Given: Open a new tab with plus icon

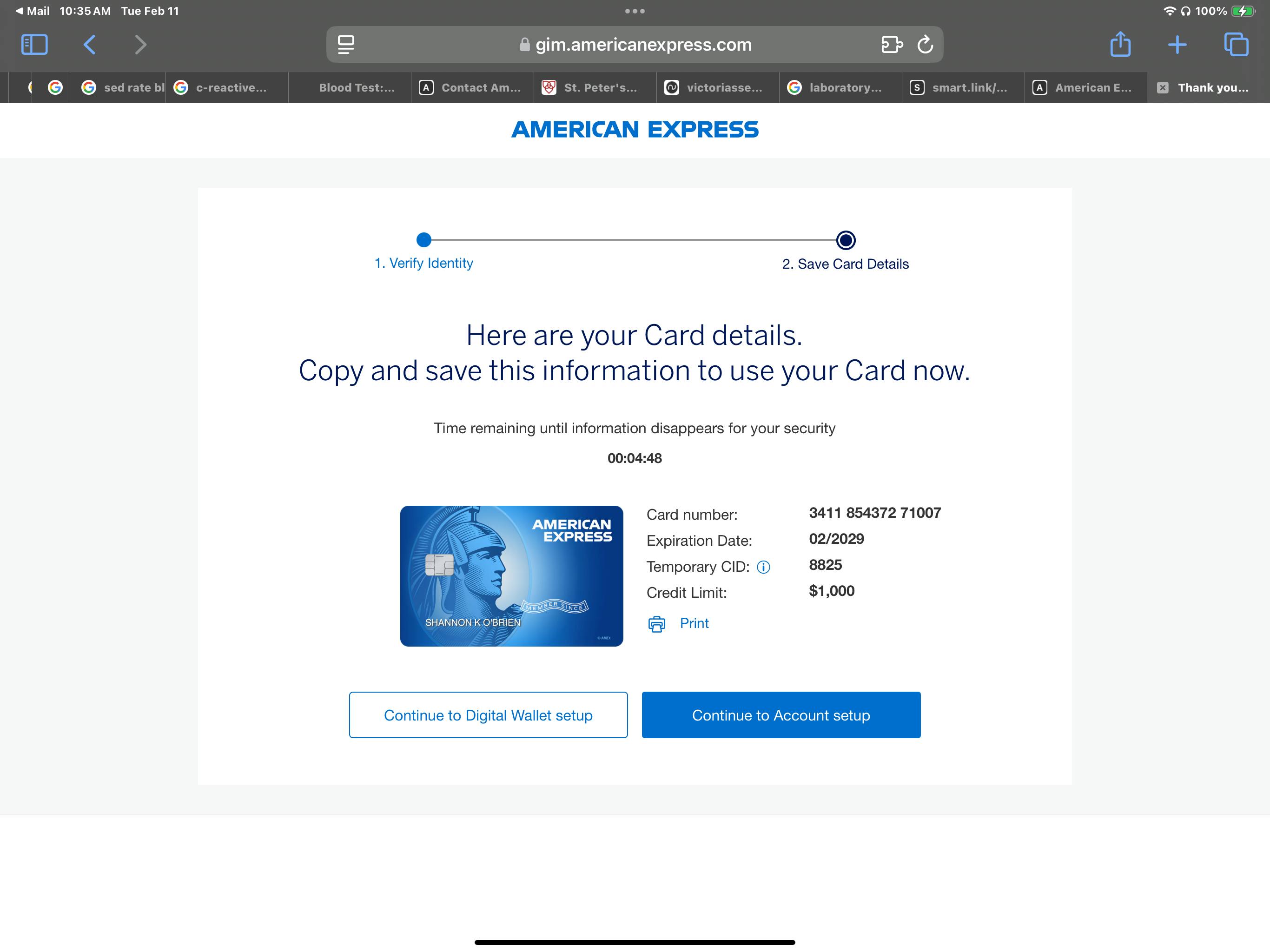Looking at the screenshot, I should click(x=1177, y=44).
